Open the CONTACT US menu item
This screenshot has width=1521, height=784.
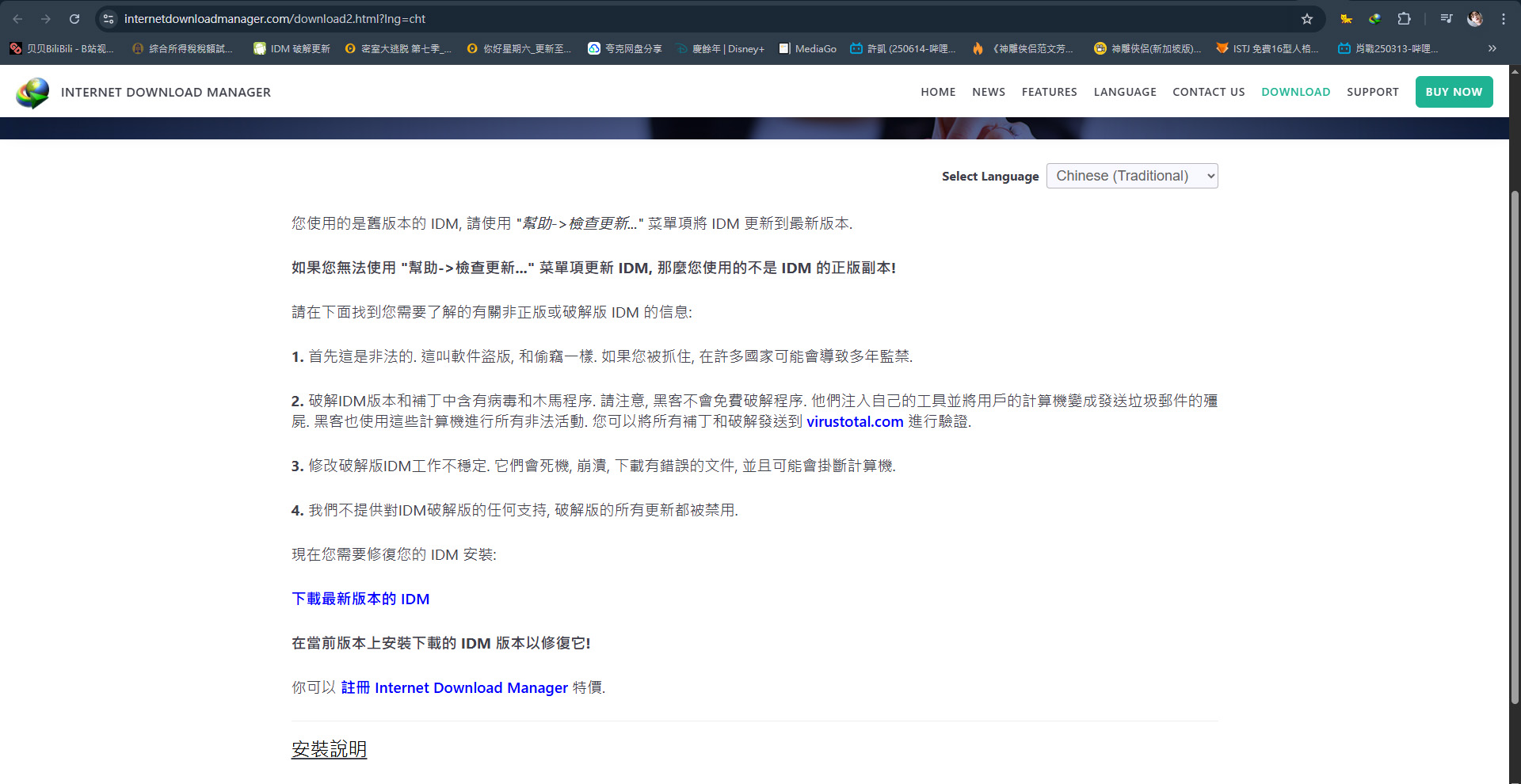point(1208,92)
